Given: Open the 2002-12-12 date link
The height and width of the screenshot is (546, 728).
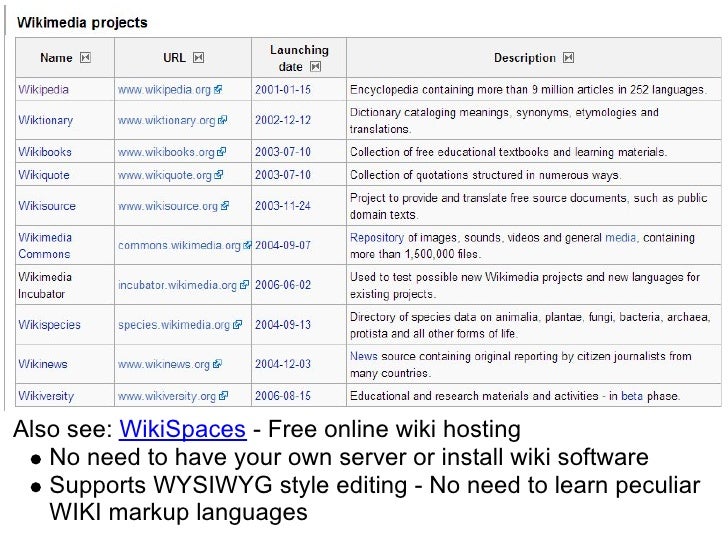Looking at the screenshot, I should pyautogui.click(x=283, y=120).
